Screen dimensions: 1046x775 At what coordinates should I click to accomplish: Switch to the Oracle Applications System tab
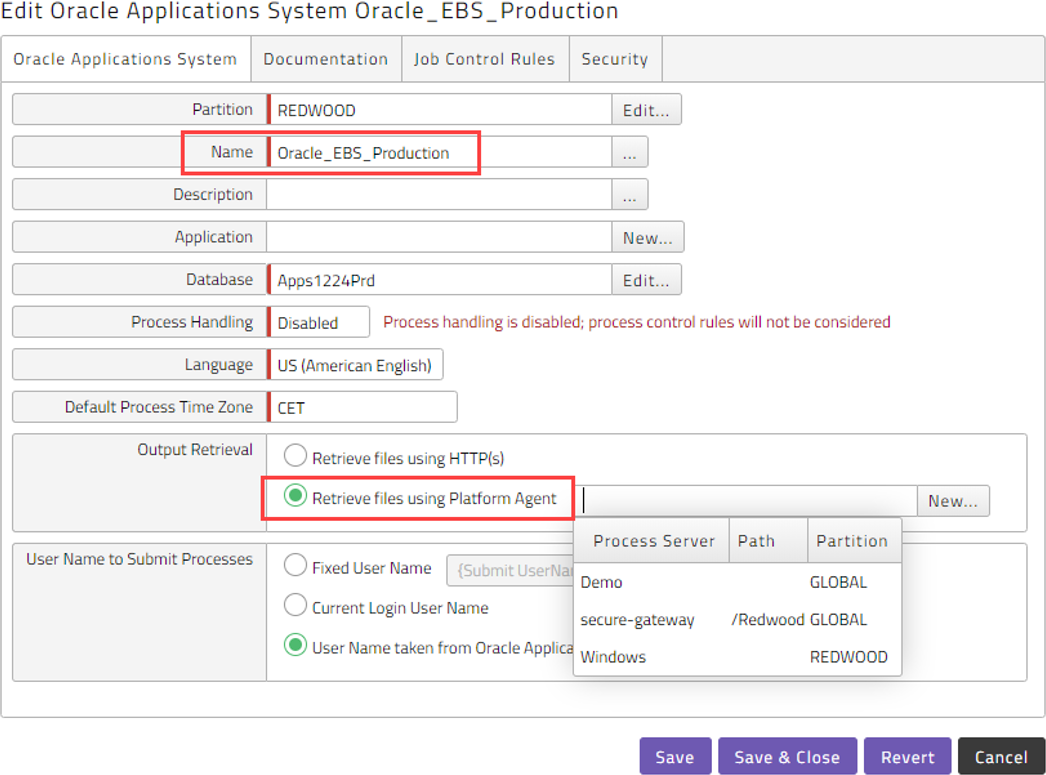tap(125, 59)
